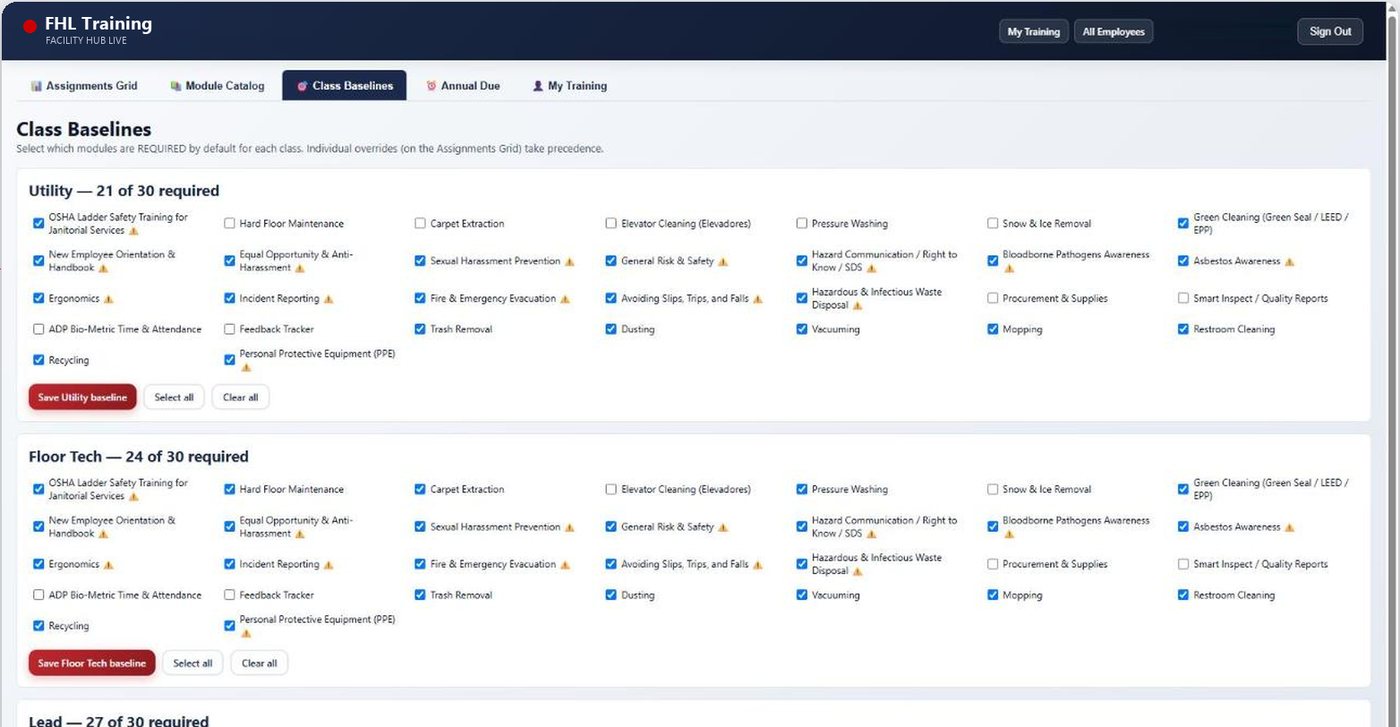
Task: Click warning icon by Floor Tech Sexual Harassment Prevention
Action: point(569,528)
